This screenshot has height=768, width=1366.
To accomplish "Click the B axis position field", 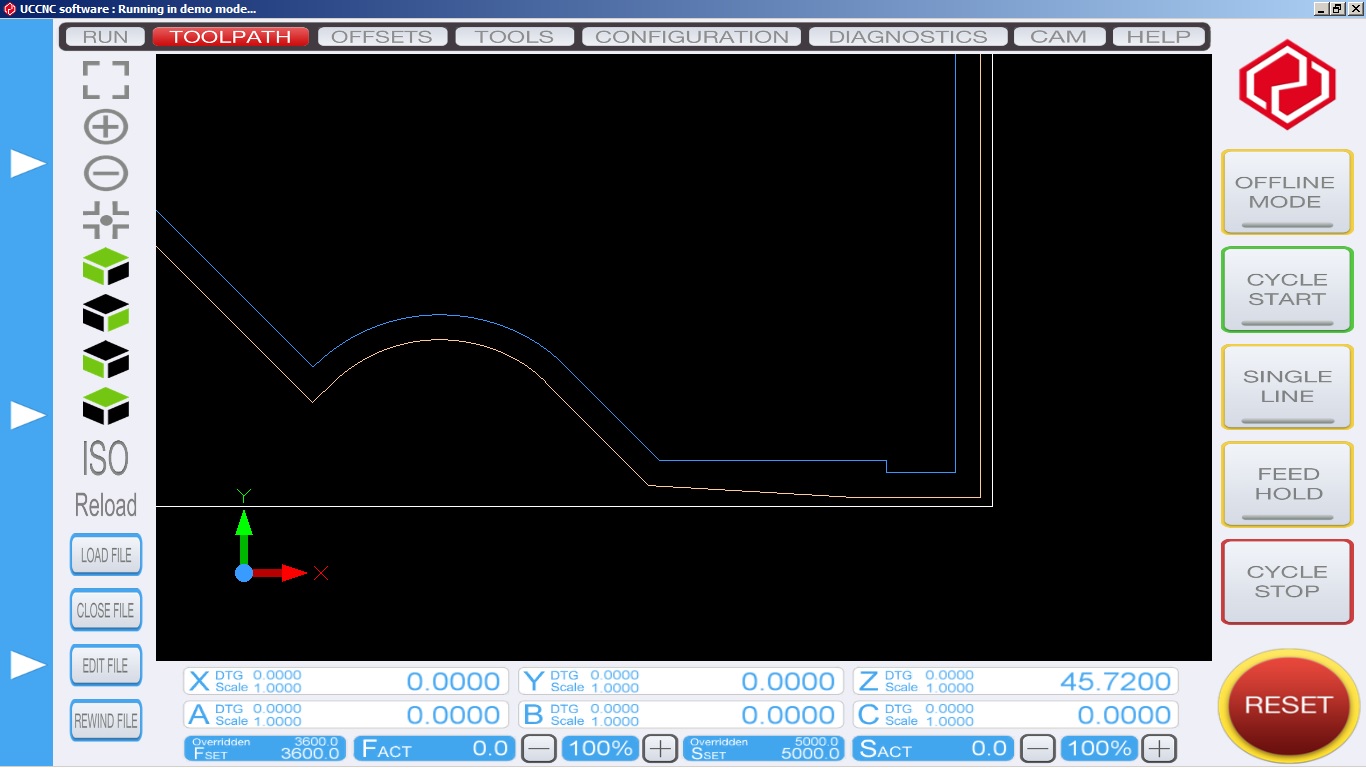I will (679, 715).
